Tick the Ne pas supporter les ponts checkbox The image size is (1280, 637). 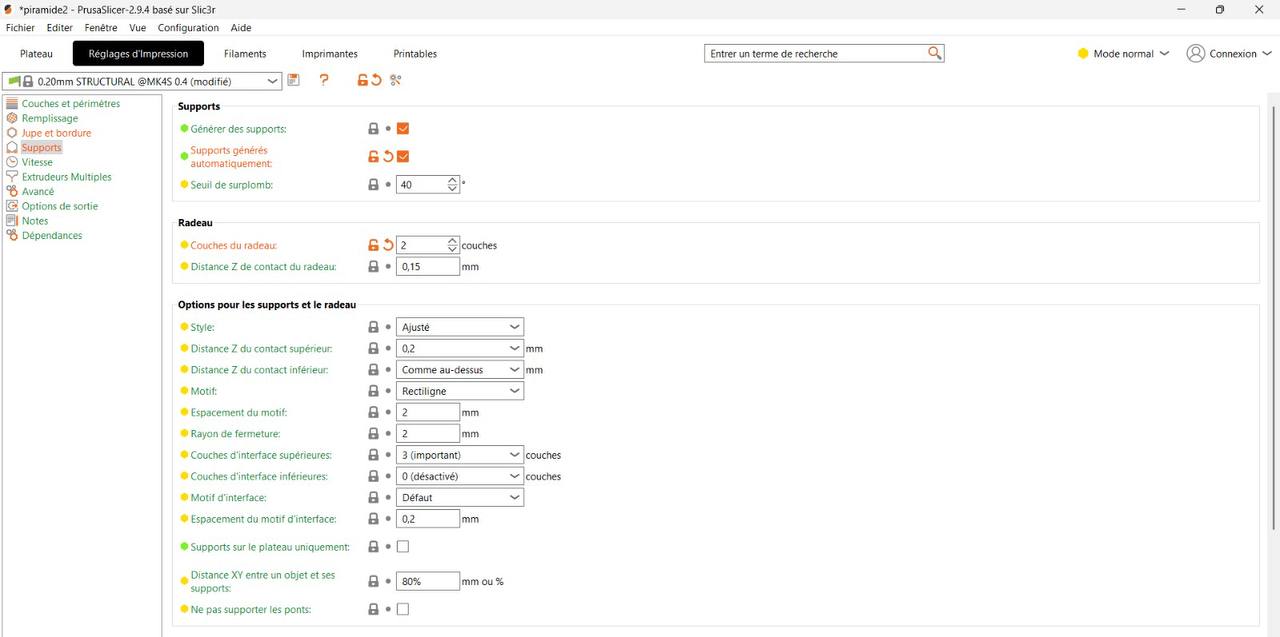coord(403,609)
